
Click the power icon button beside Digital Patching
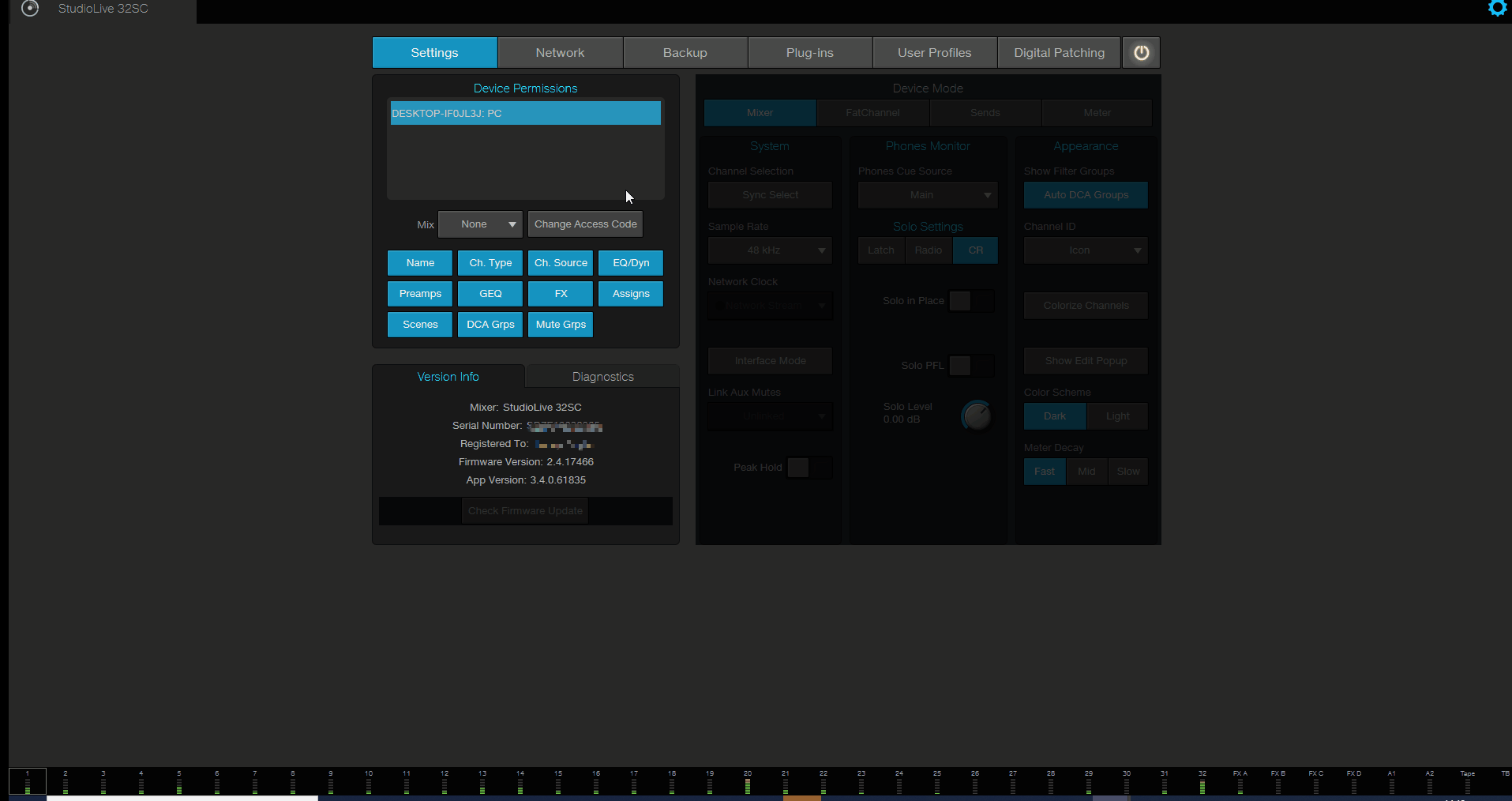tap(1141, 53)
